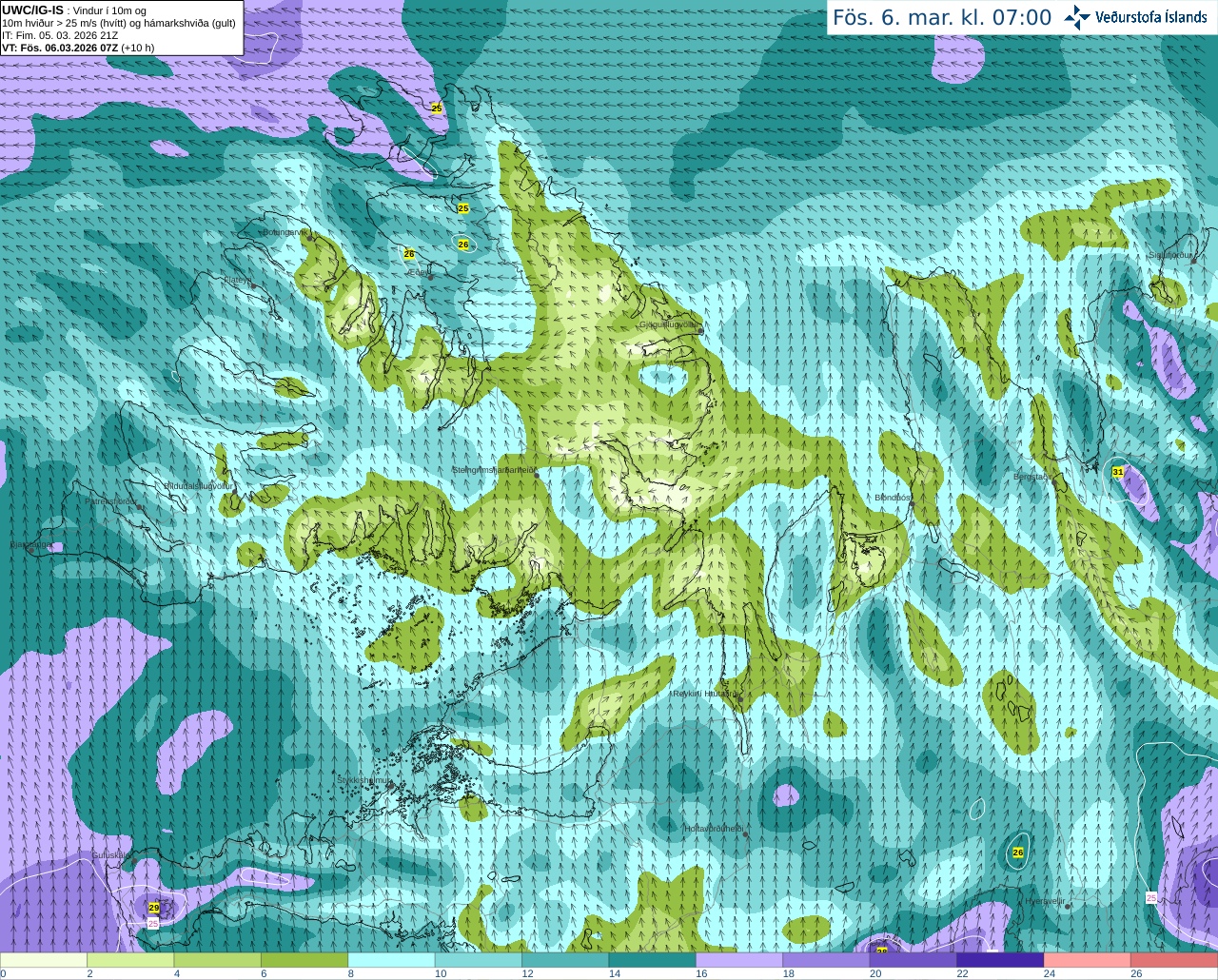The width and height of the screenshot is (1218, 980).
Task: Click the legend scale value 8
Action: (x=351, y=973)
